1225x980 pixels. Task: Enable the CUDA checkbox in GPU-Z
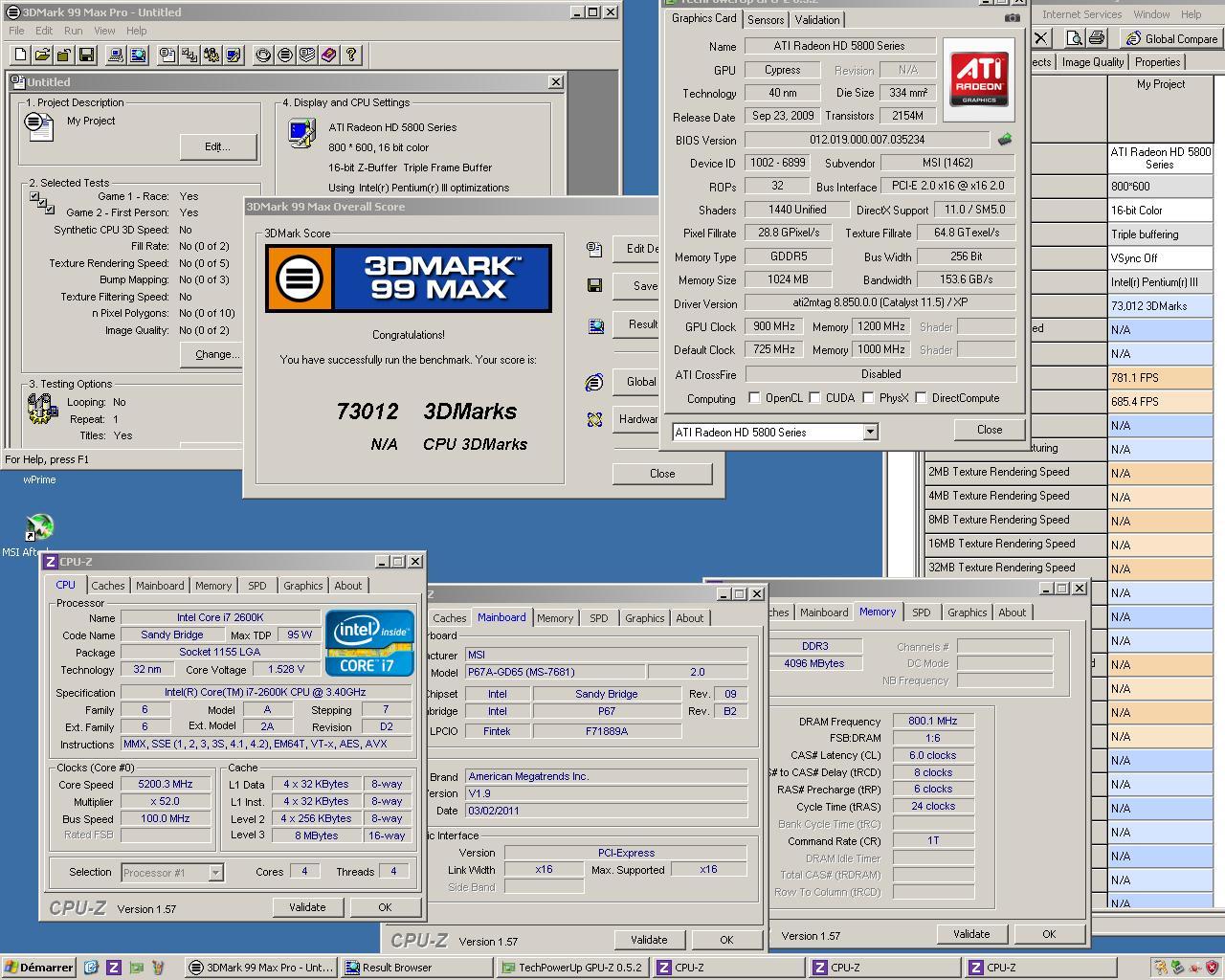click(x=815, y=398)
